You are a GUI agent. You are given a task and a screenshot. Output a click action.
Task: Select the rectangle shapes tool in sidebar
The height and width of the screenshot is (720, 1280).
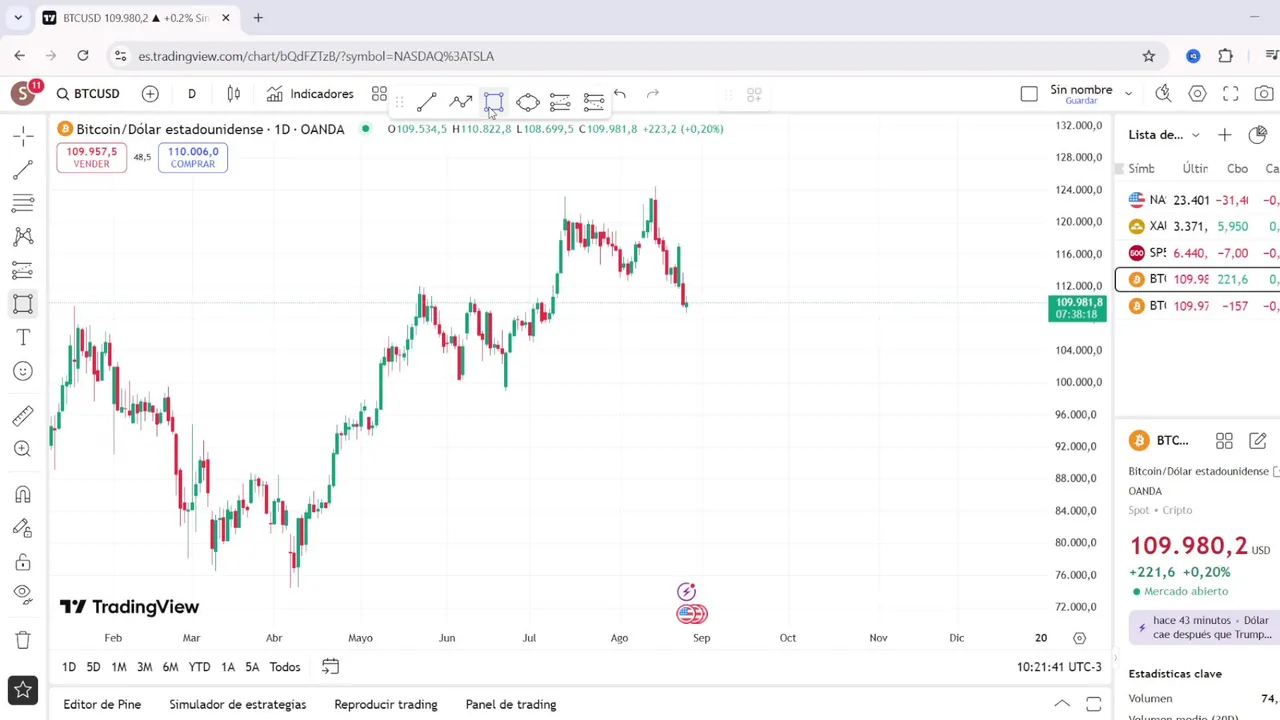pos(23,304)
